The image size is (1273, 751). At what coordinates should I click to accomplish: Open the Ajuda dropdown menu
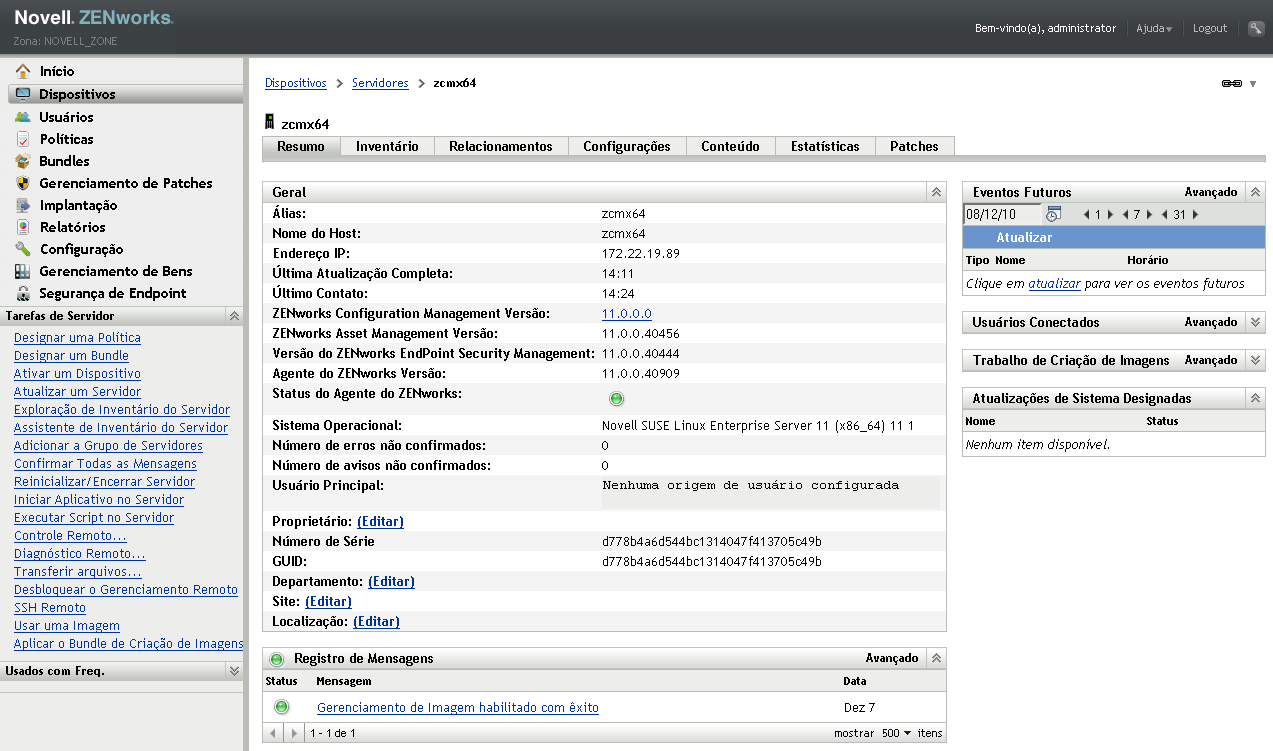coord(1154,29)
